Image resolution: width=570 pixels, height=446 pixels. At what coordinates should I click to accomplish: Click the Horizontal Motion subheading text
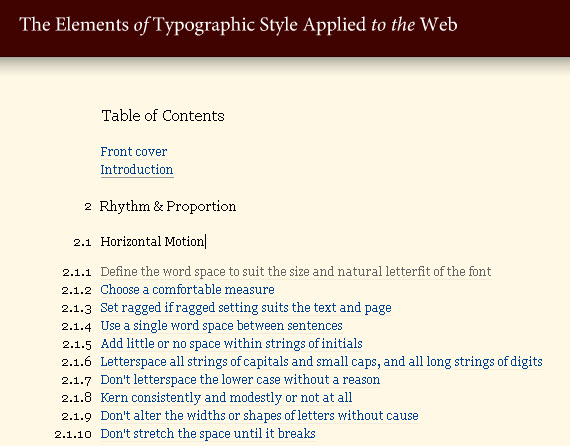[x=152, y=242]
